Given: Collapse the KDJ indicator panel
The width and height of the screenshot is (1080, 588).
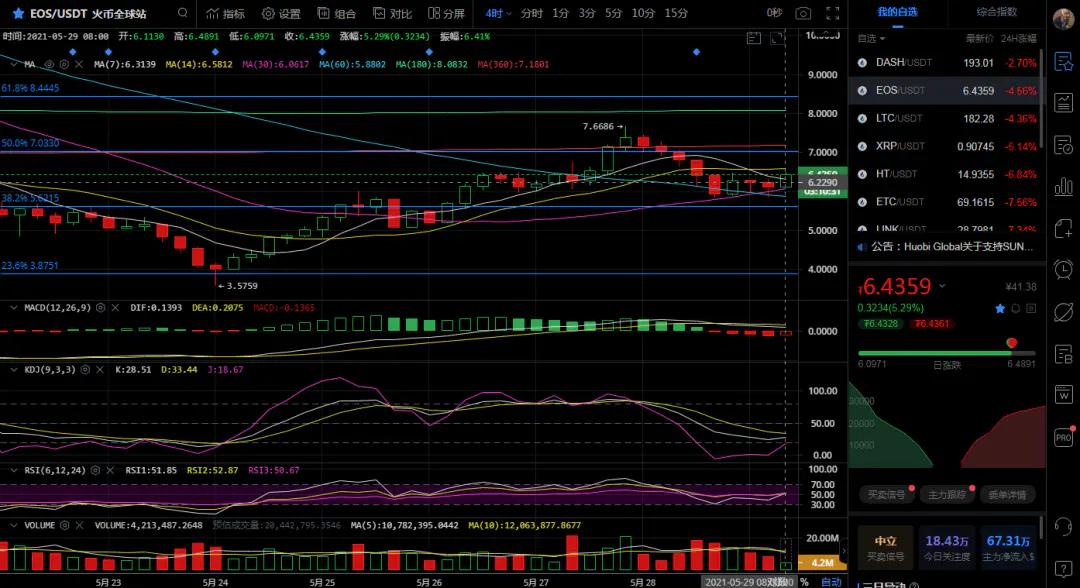Looking at the screenshot, I should pyautogui.click(x=13, y=370).
